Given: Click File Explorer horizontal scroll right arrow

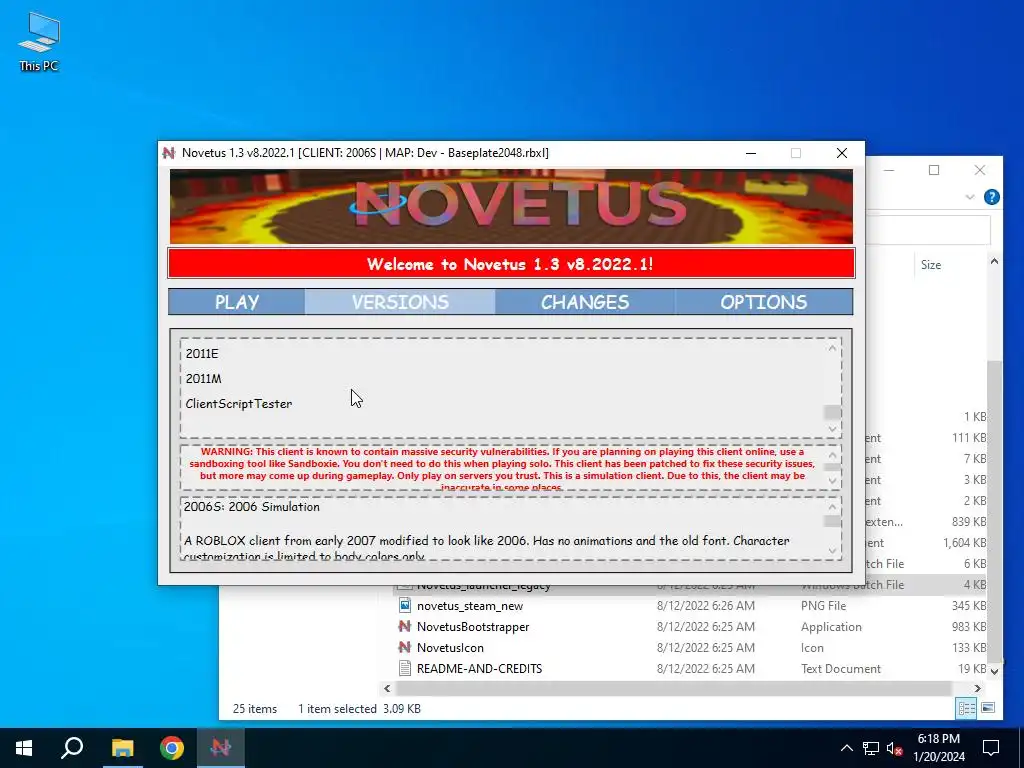Looking at the screenshot, I should tap(977, 688).
